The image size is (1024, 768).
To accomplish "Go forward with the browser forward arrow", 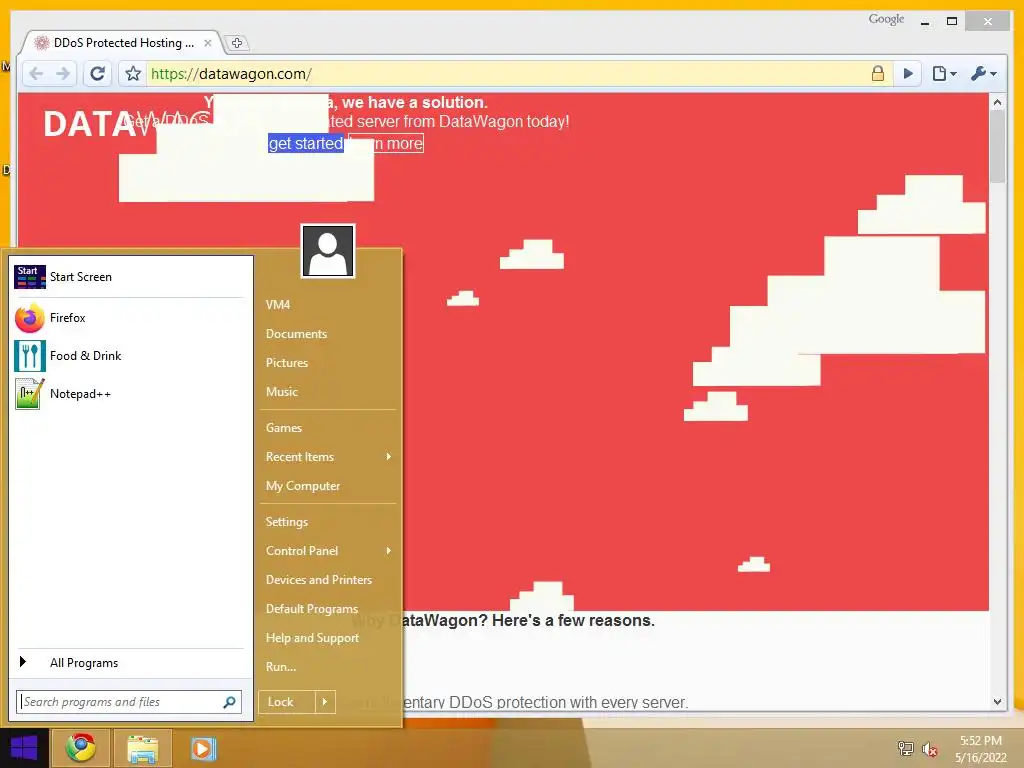I will click(63, 74).
